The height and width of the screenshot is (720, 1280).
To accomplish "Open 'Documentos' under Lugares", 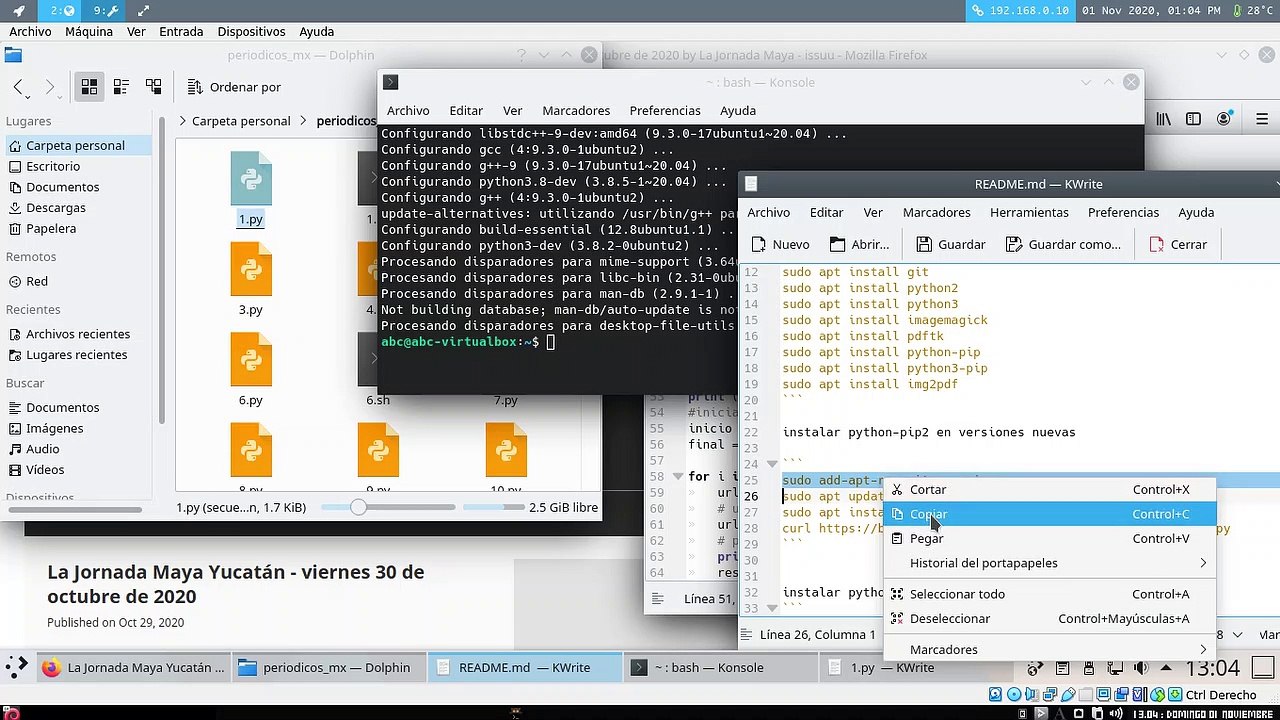I will [x=62, y=187].
